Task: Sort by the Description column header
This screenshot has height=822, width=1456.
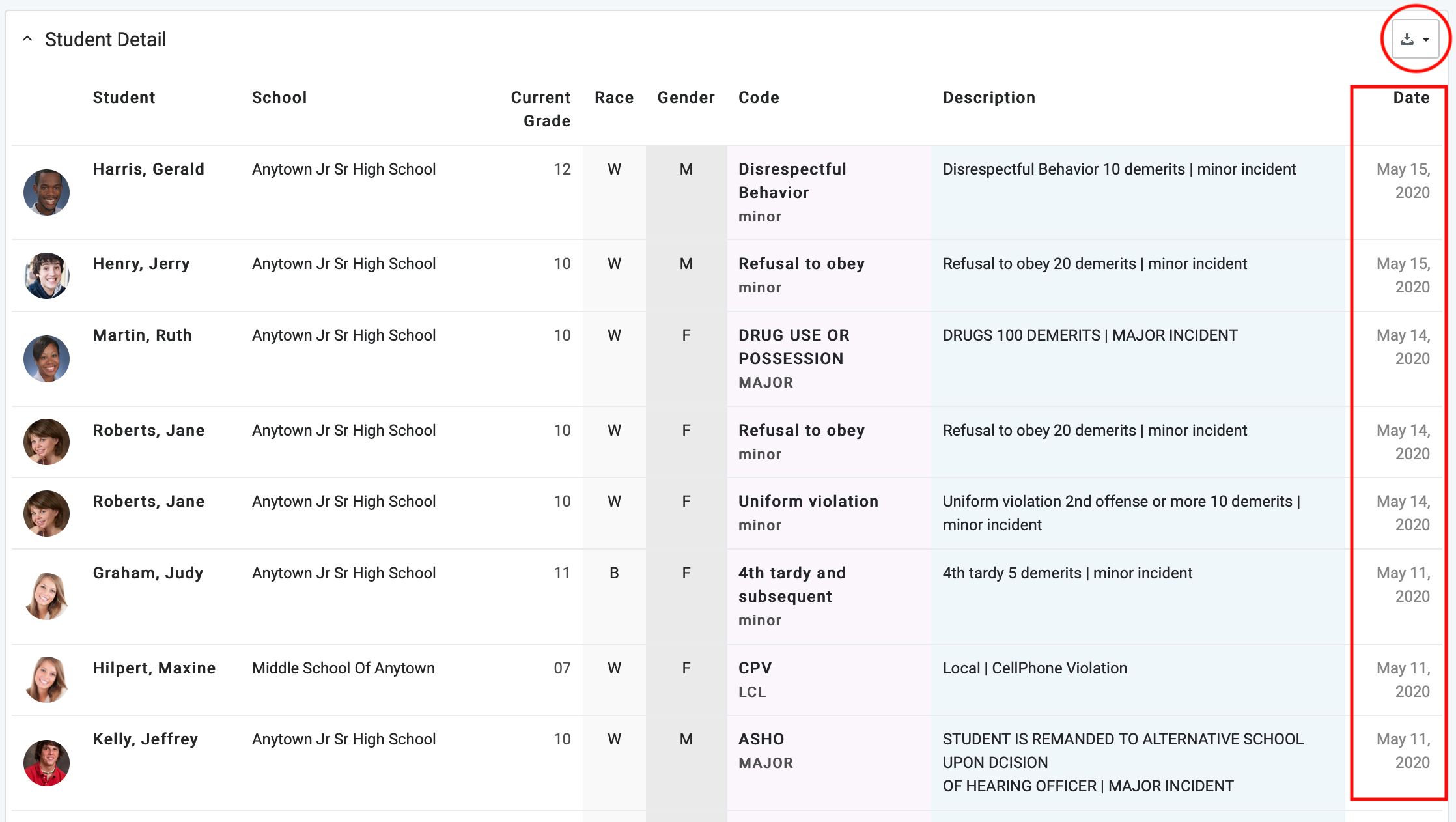Action: tap(989, 98)
